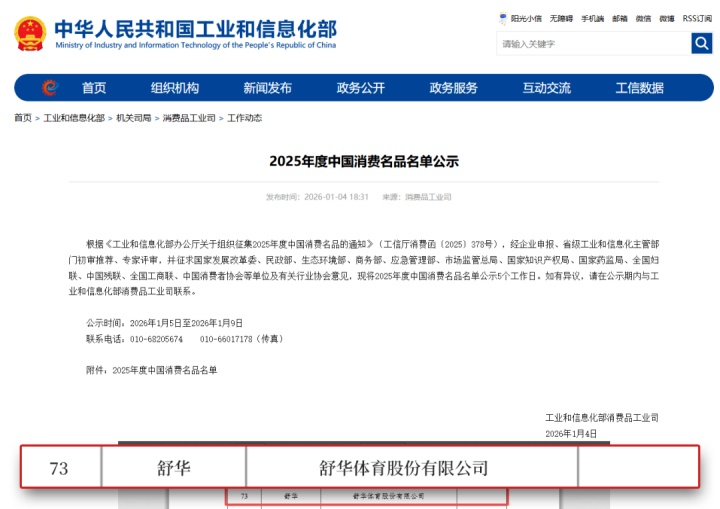Image resolution: width=720 pixels, height=509 pixels.
Task: Click the RSS订阅 subscription link
Action: (x=697, y=18)
